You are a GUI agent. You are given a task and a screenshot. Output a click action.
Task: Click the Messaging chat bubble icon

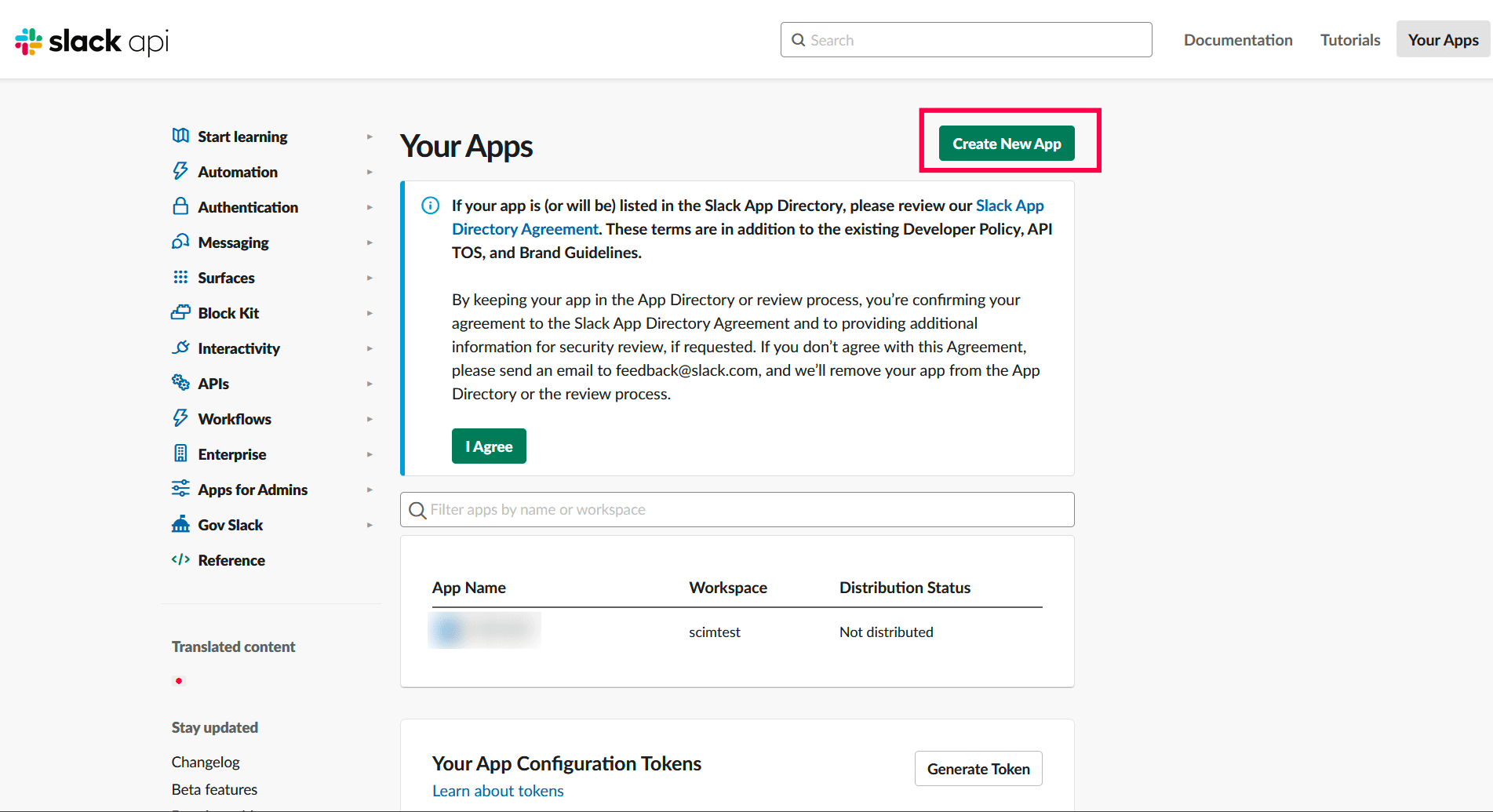tap(180, 242)
